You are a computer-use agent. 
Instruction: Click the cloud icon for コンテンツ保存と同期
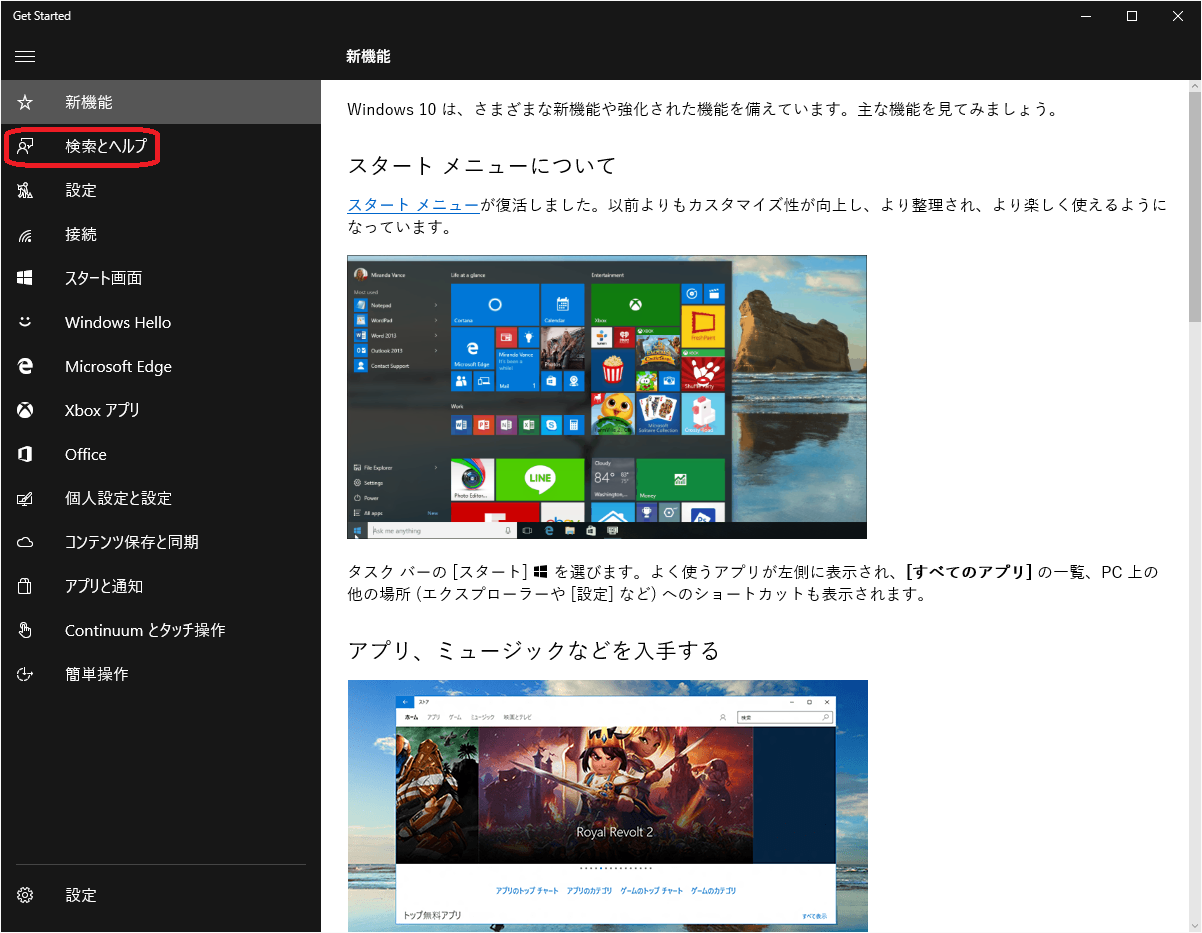pyautogui.click(x=25, y=542)
